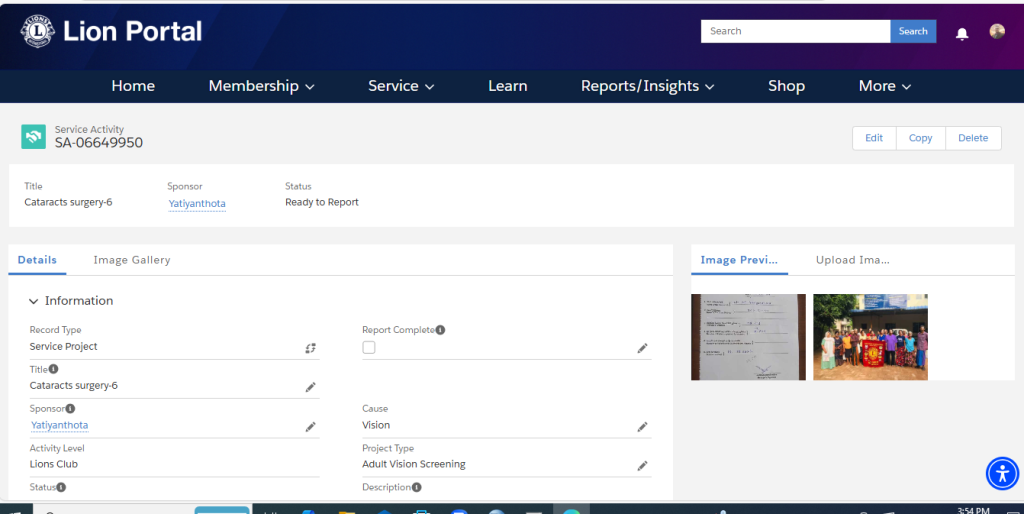Open the document photo thumbnail

click(748, 337)
